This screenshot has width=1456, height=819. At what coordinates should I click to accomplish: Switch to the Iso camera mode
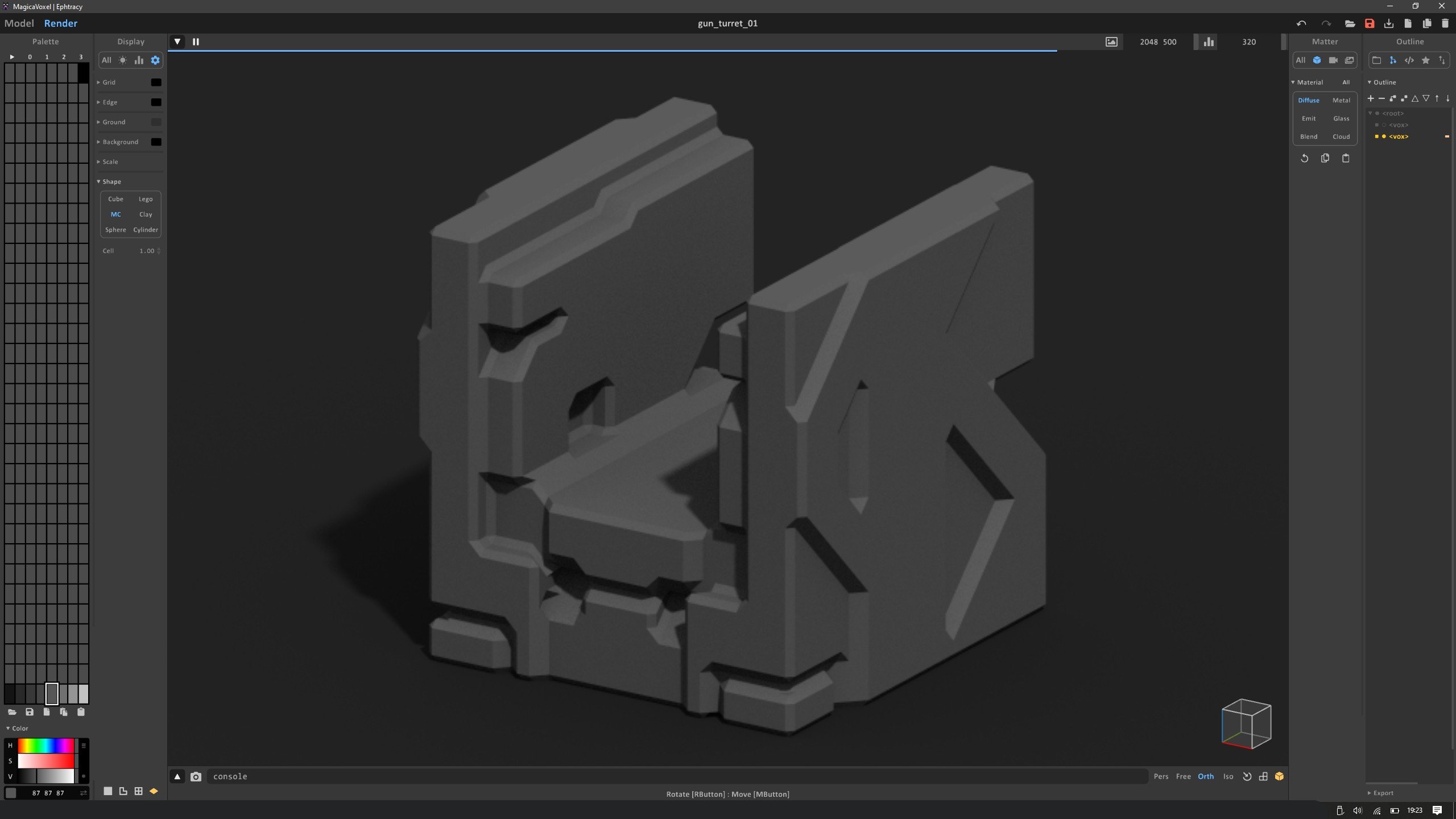[1228, 776]
